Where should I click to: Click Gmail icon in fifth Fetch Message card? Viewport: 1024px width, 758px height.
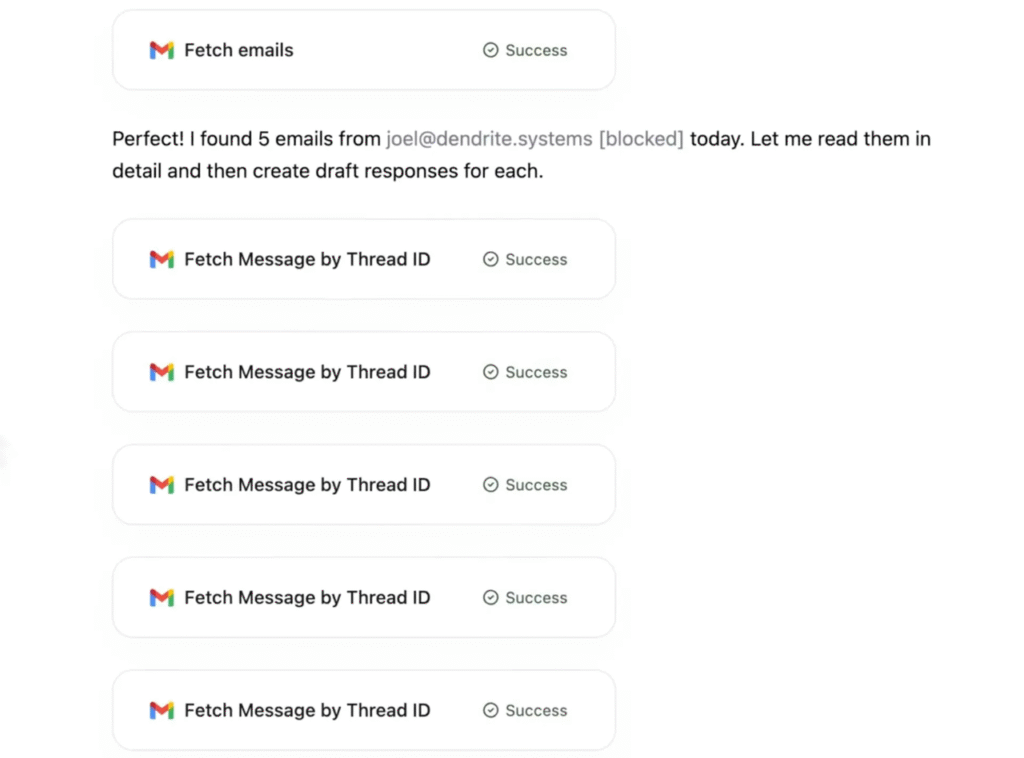coord(161,711)
